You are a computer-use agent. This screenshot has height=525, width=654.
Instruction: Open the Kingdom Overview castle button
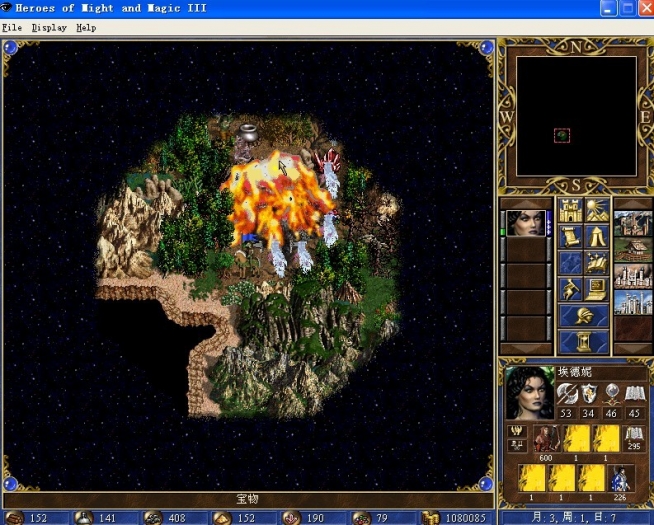tap(570, 210)
